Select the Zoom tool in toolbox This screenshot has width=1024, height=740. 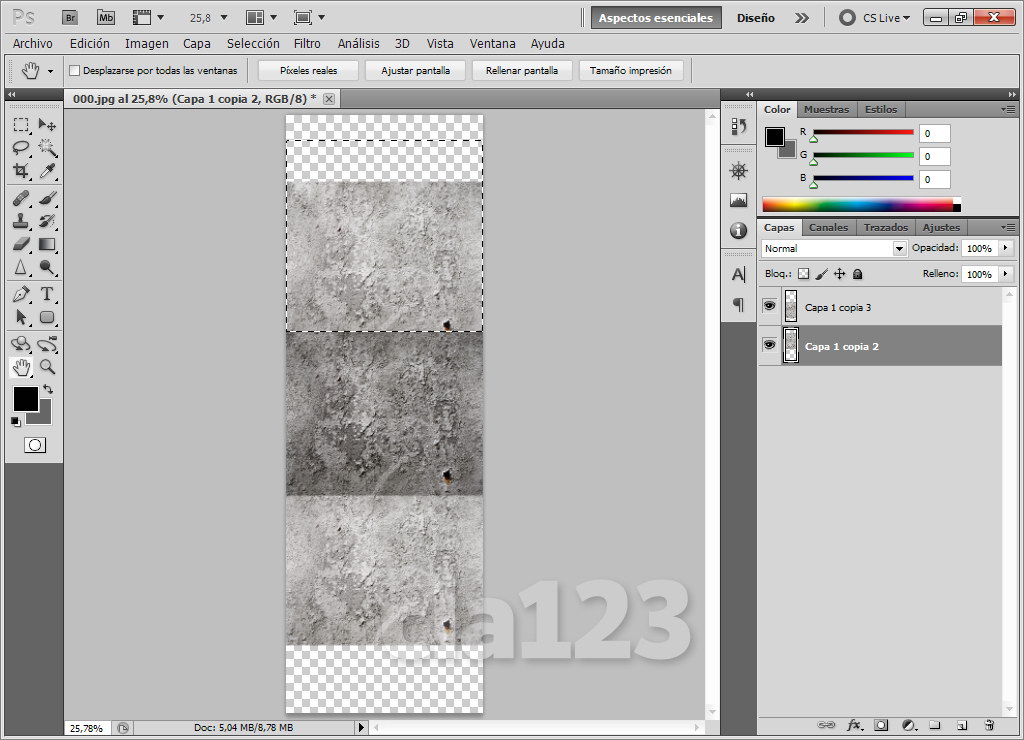[x=47, y=367]
